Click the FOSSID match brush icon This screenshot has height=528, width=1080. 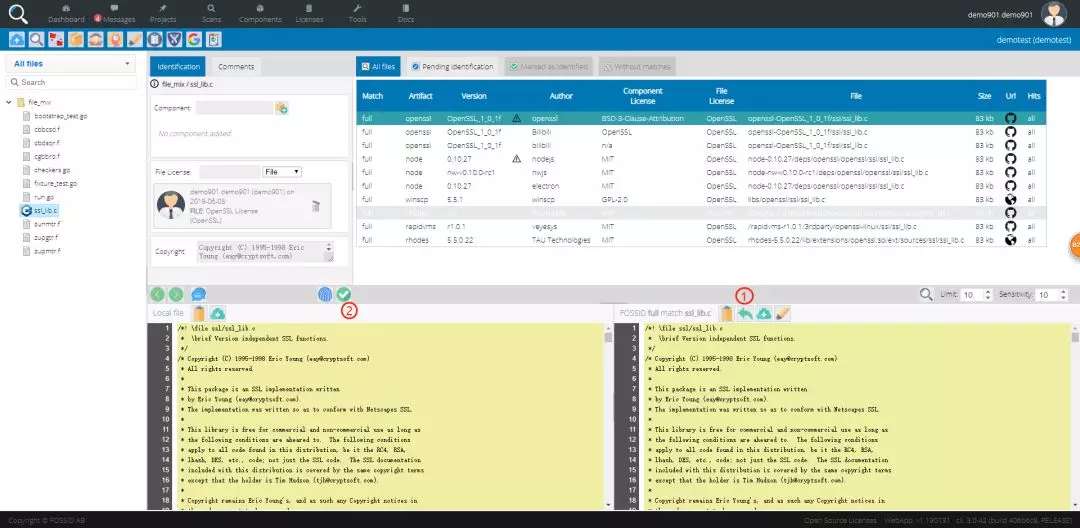pyautogui.click(x=782, y=313)
